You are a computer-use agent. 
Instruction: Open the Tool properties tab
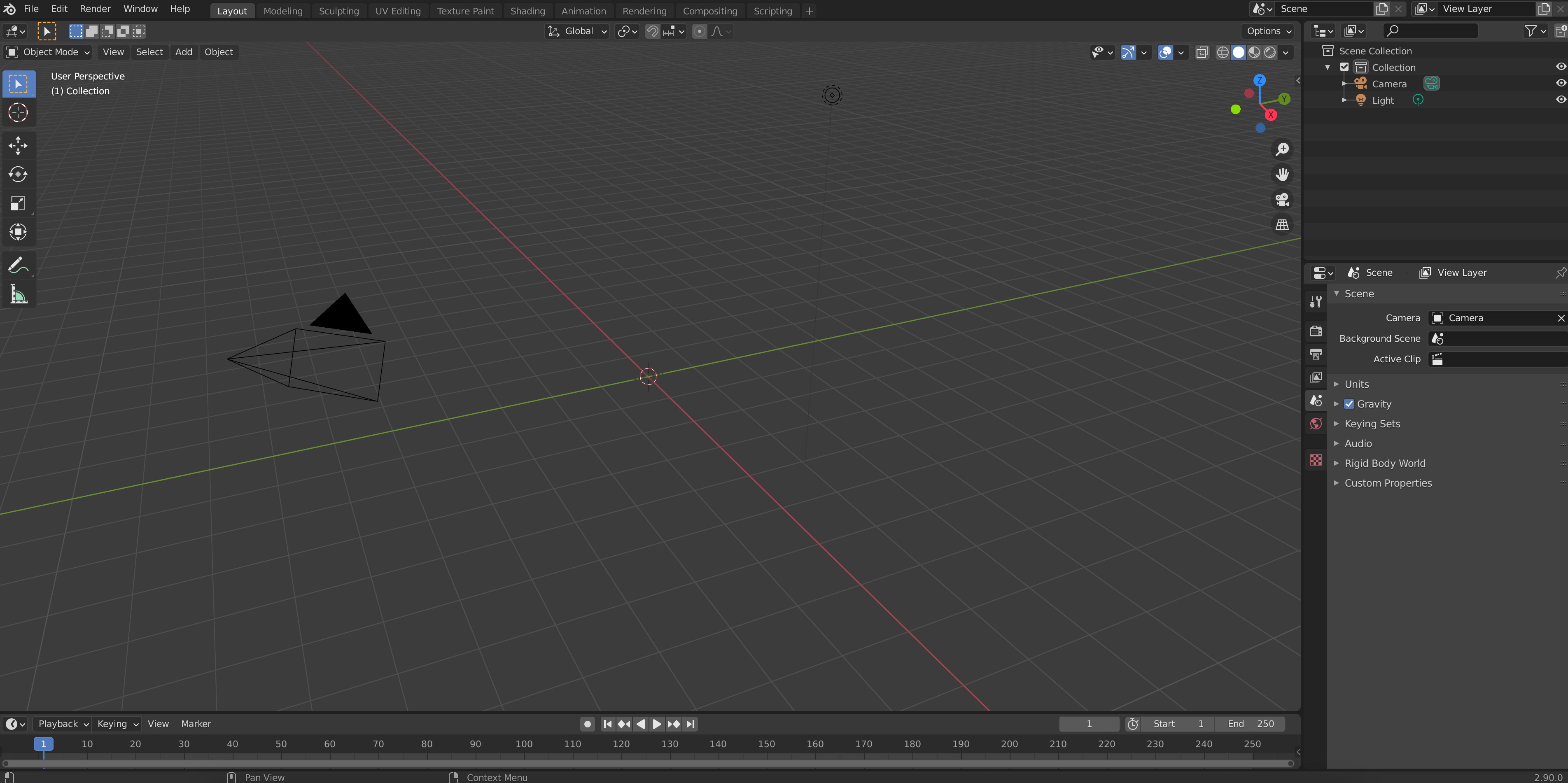[x=1316, y=302]
